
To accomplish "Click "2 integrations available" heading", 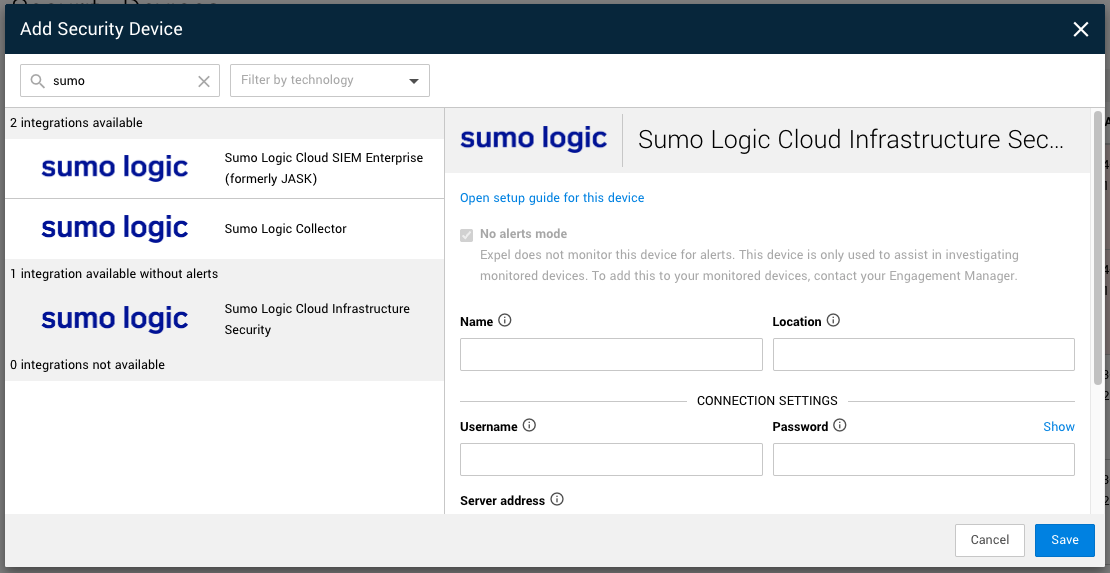I will pos(76,123).
